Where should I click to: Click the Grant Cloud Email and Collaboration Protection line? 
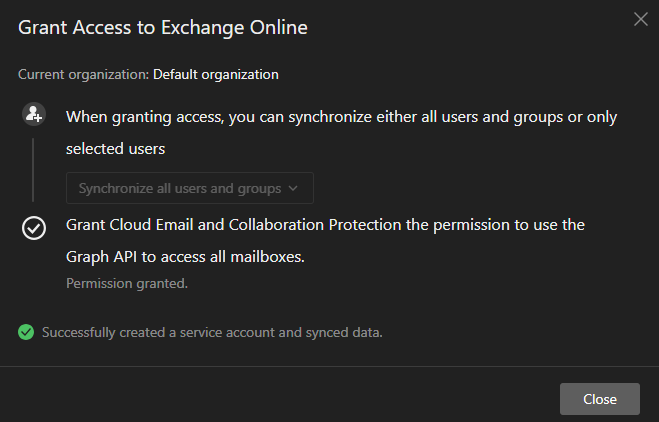325,224
